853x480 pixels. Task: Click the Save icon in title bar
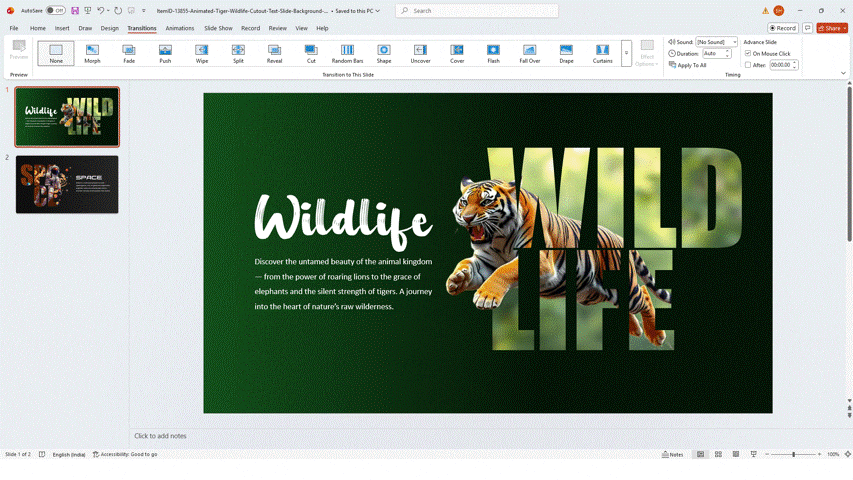pos(75,10)
